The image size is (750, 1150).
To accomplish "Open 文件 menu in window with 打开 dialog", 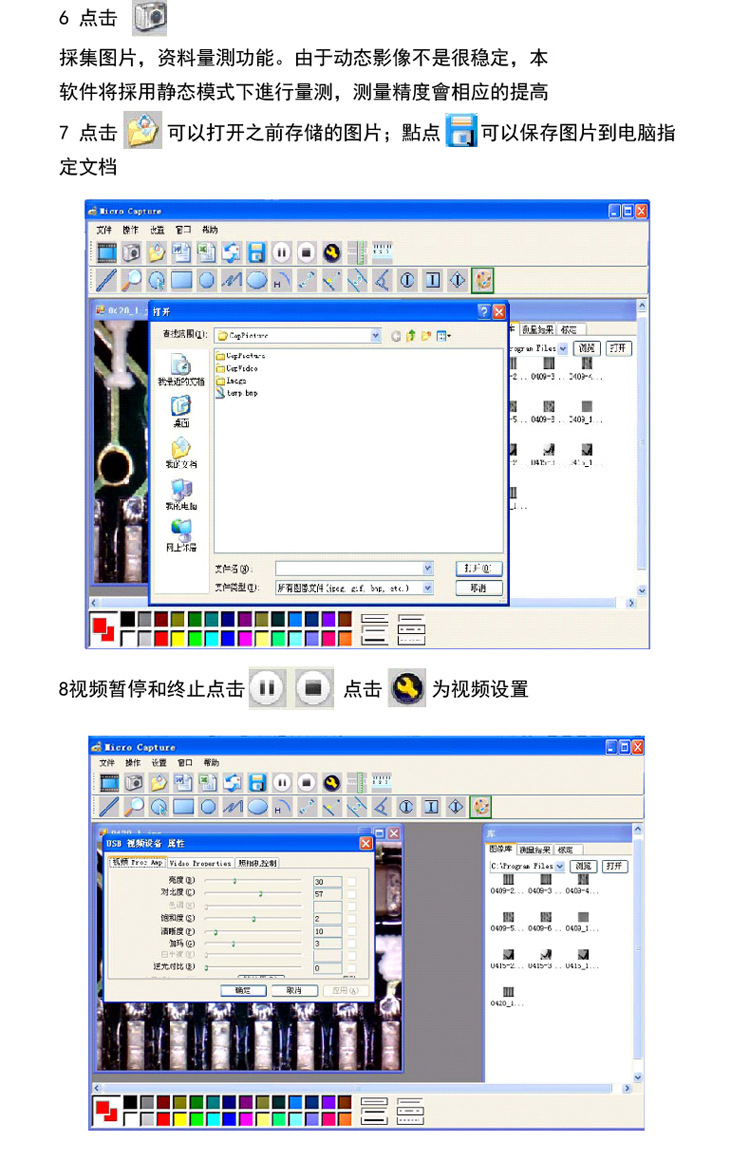I will tap(104, 230).
